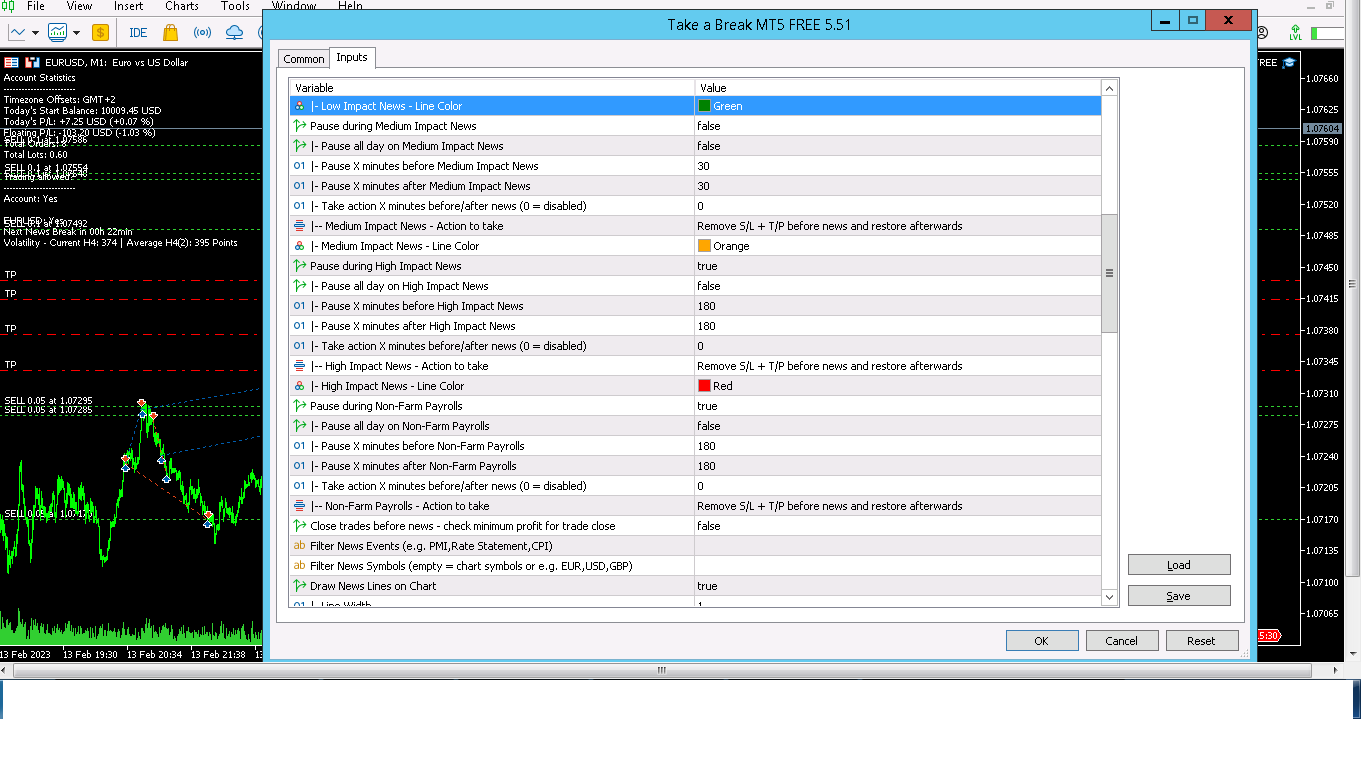Open the Charts menu
Viewport: 1366px width, 768px height.
tap(182, 6)
